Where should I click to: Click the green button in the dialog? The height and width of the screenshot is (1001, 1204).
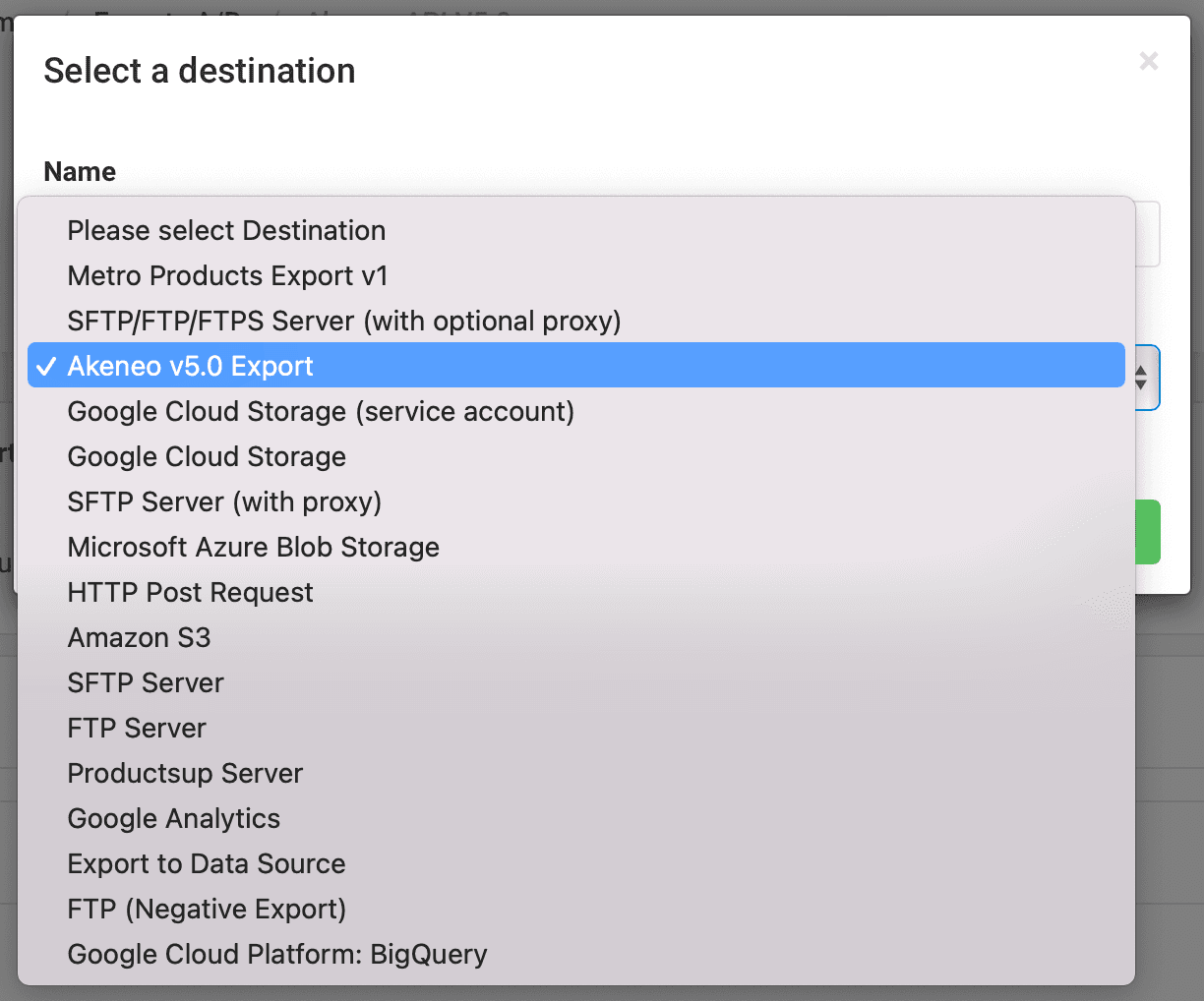pyautogui.click(x=1147, y=532)
